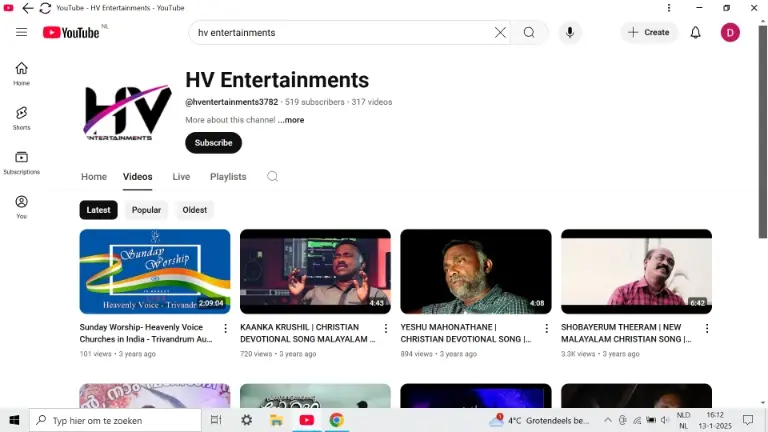
Task: Click the search input field
Action: (x=343, y=32)
